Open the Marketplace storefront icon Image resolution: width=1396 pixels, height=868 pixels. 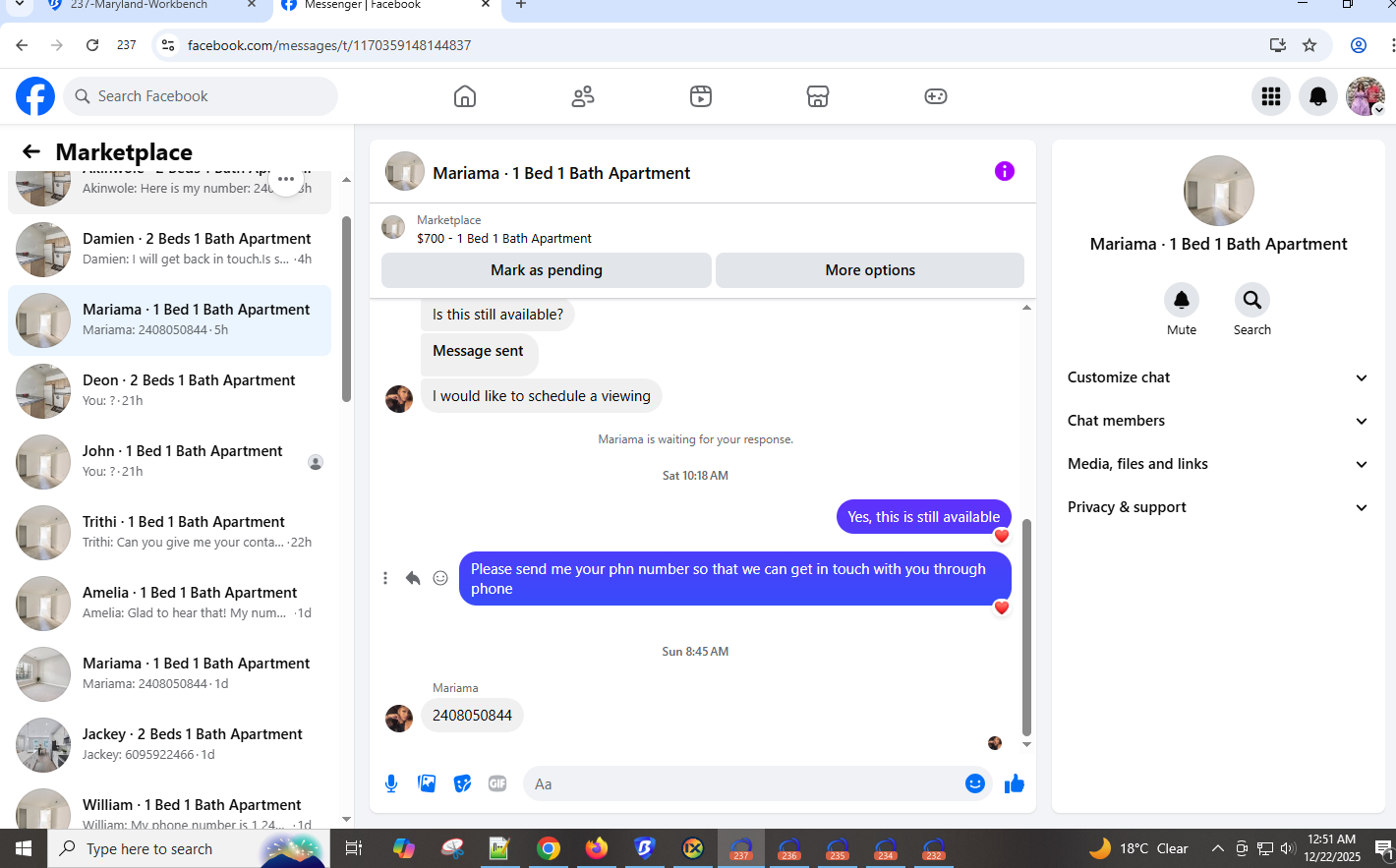pyautogui.click(x=818, y=96)
